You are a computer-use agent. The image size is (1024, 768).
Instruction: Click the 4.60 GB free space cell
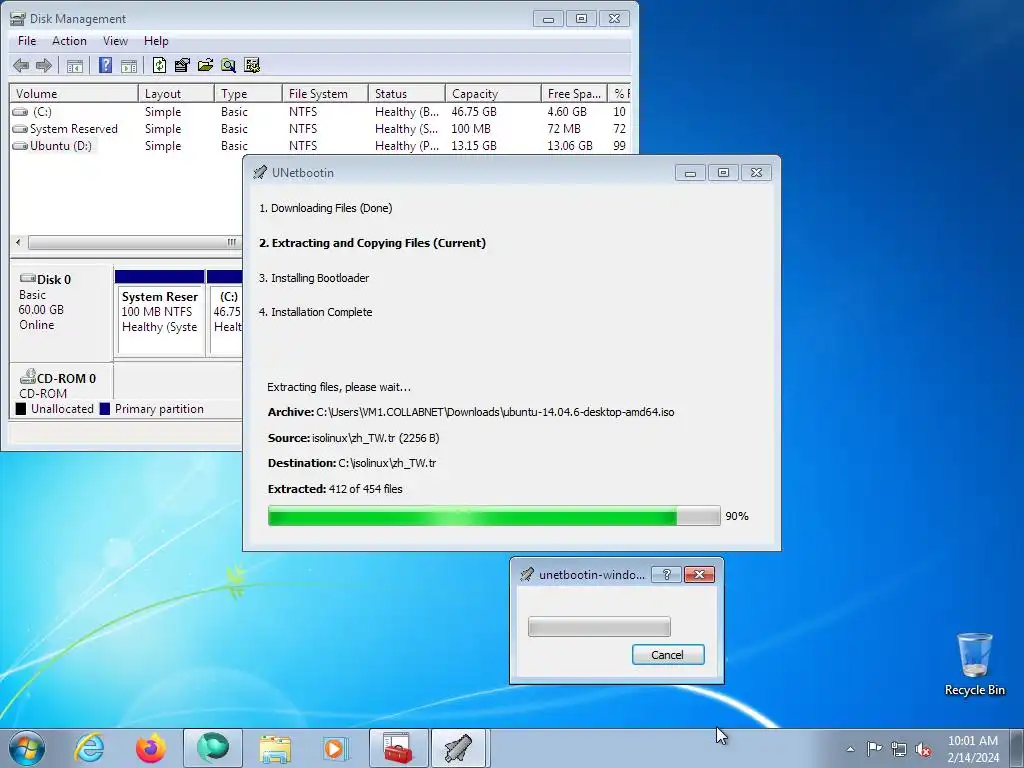[567, 112]
